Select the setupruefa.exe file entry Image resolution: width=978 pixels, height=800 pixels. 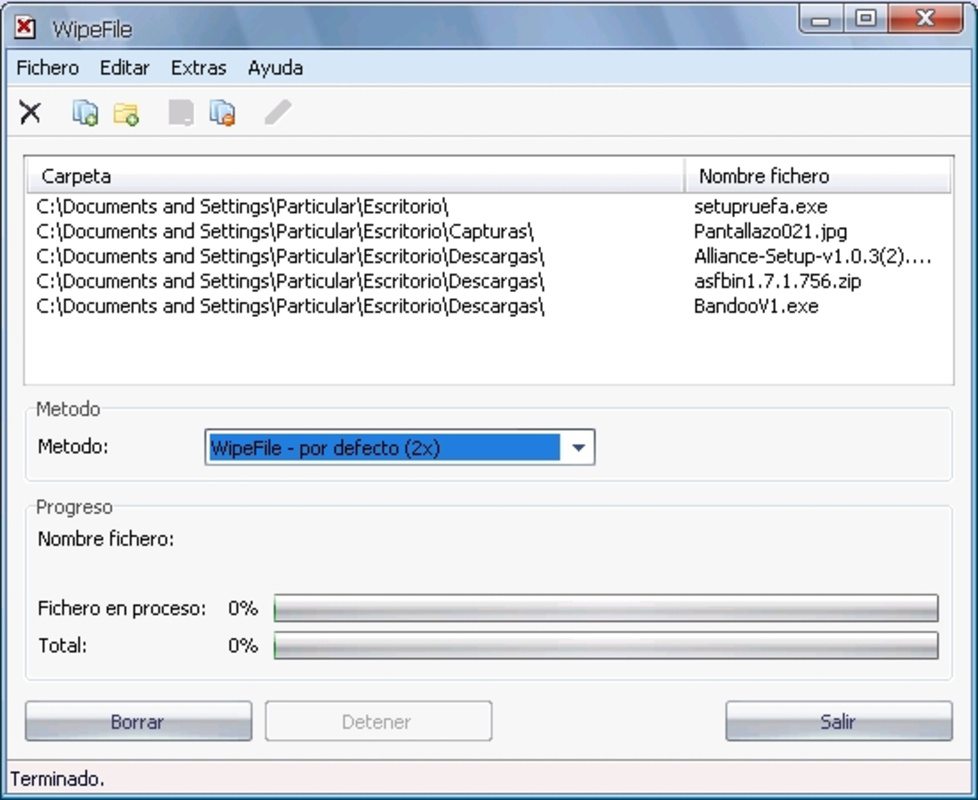tap(760, 206)
